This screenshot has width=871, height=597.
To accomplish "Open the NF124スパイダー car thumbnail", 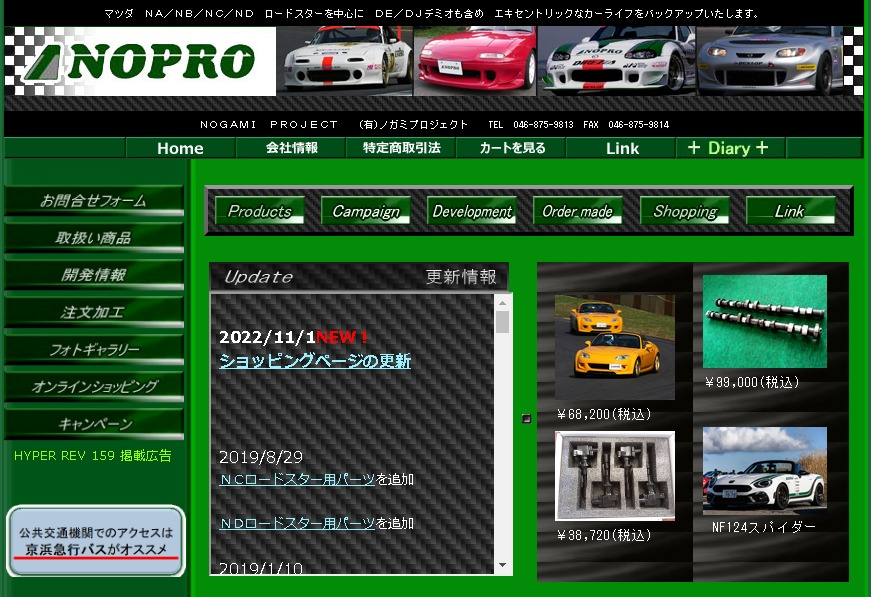I will (765, 471).
